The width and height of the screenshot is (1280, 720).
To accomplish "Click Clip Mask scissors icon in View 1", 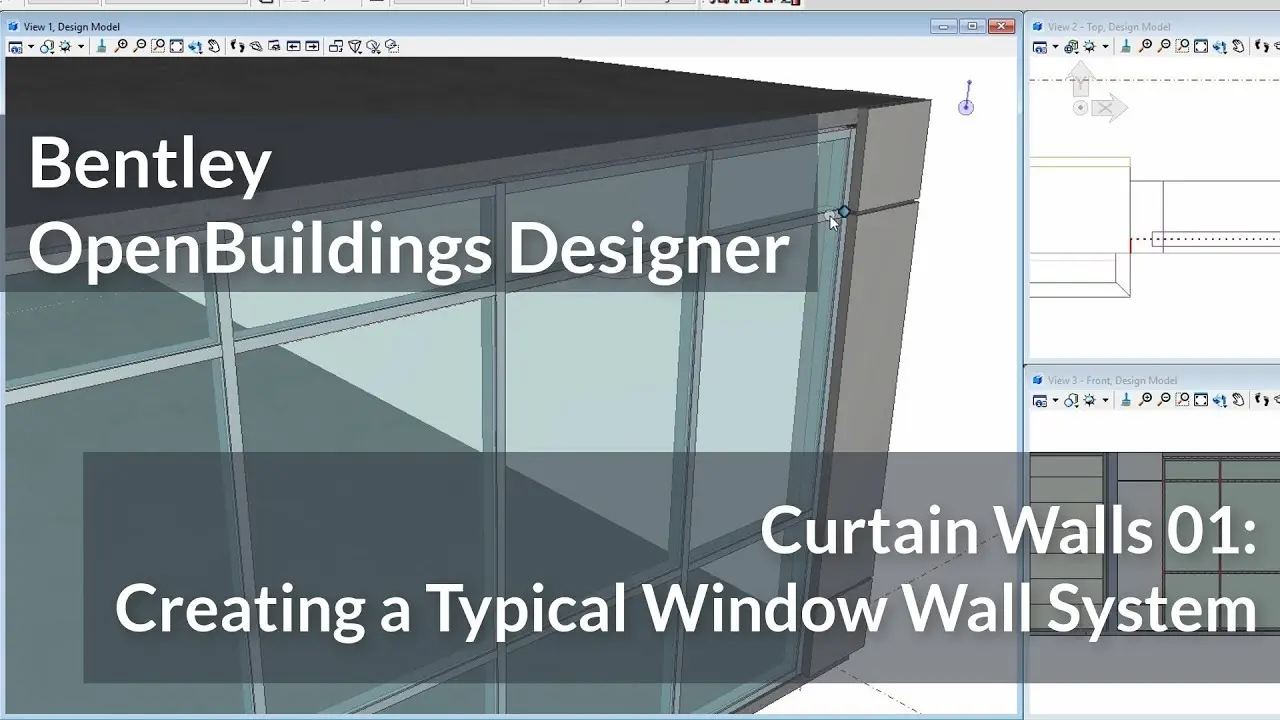I will (373, 46).
